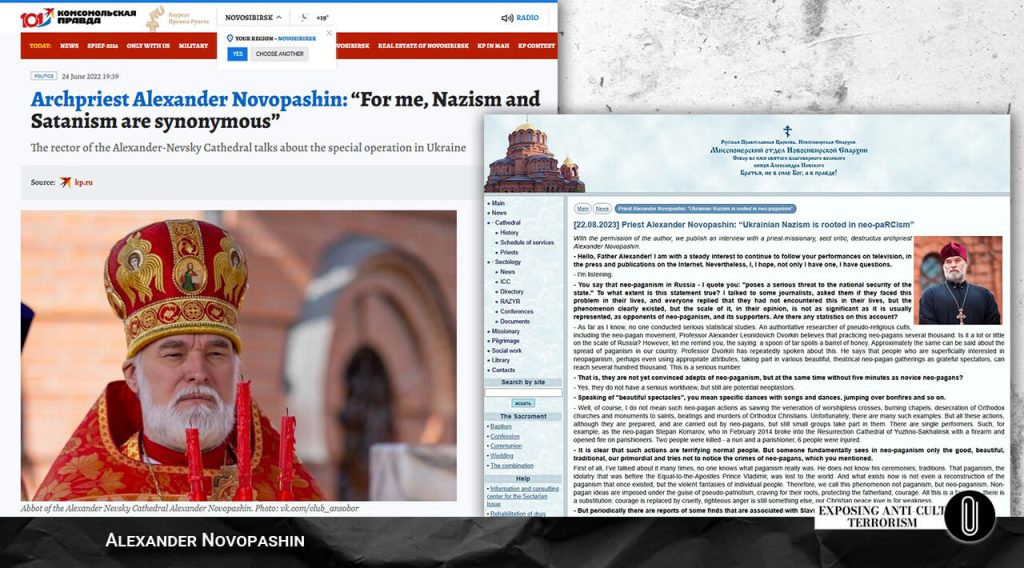Focus the Search by site input field
Image resolution: width=1024 pixels, height=568 pixels.
tap(523, 392)
